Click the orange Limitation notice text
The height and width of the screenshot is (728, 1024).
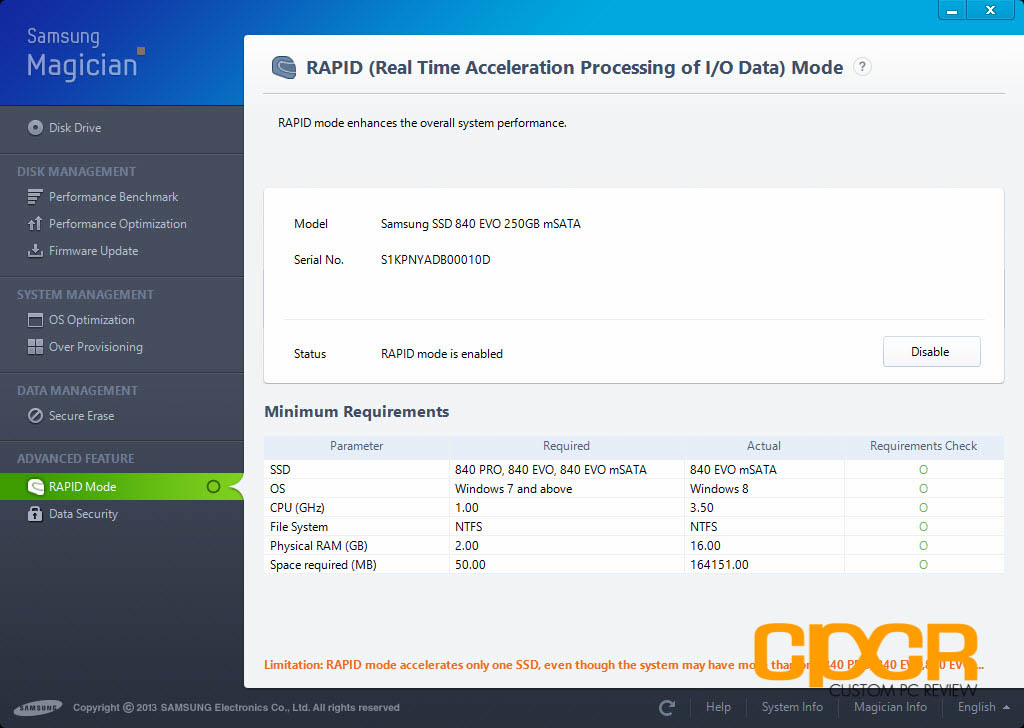(x=624, y=665)
